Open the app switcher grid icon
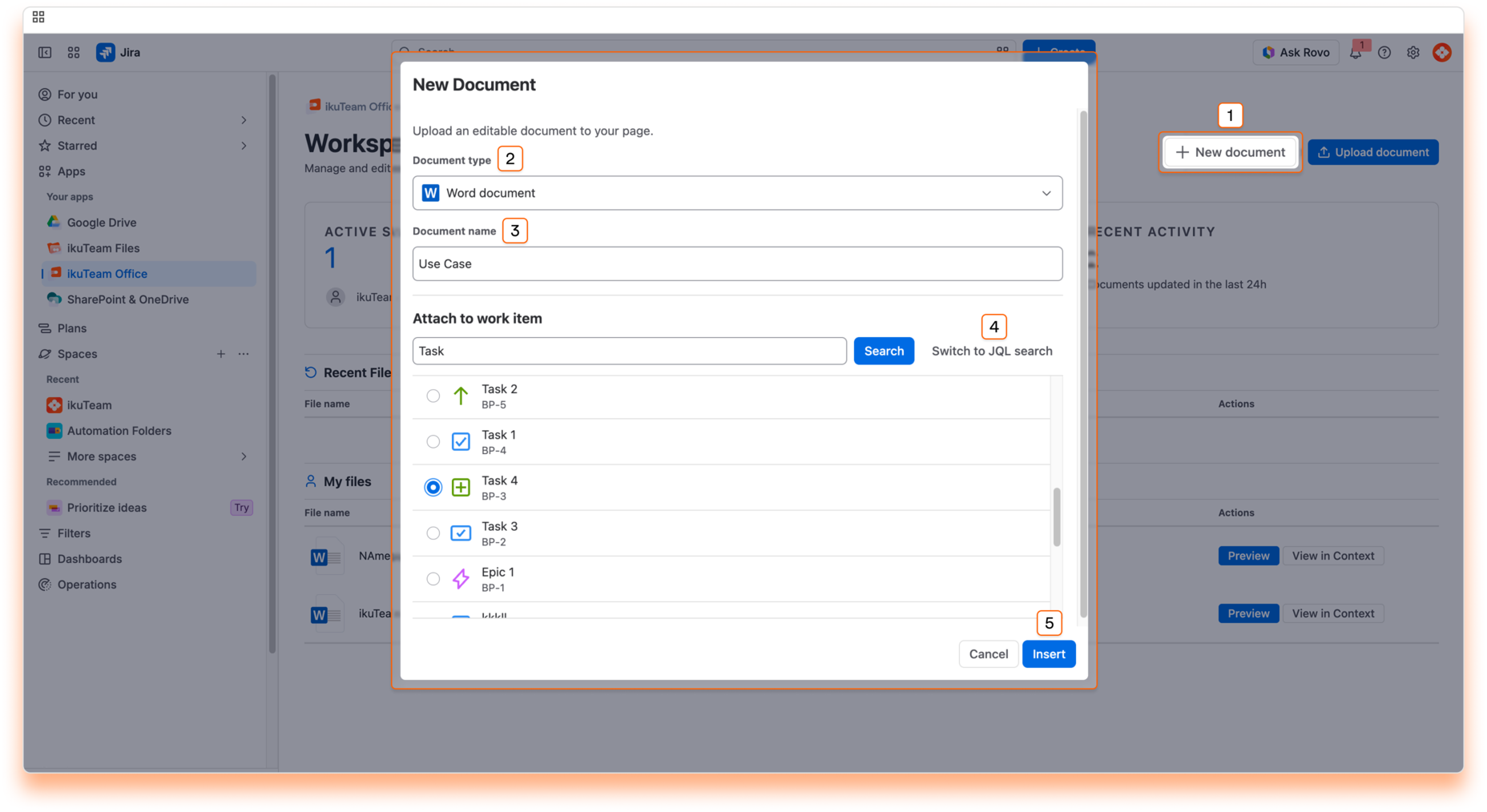 pyautogui.click(x=74, y=52)
